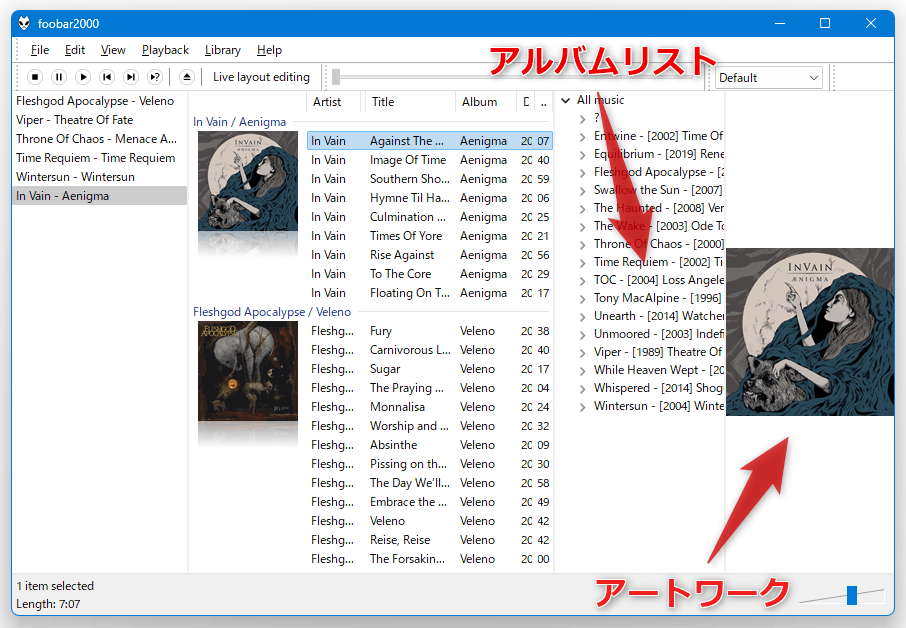Select track Against The ...

(x=430, y=141)
